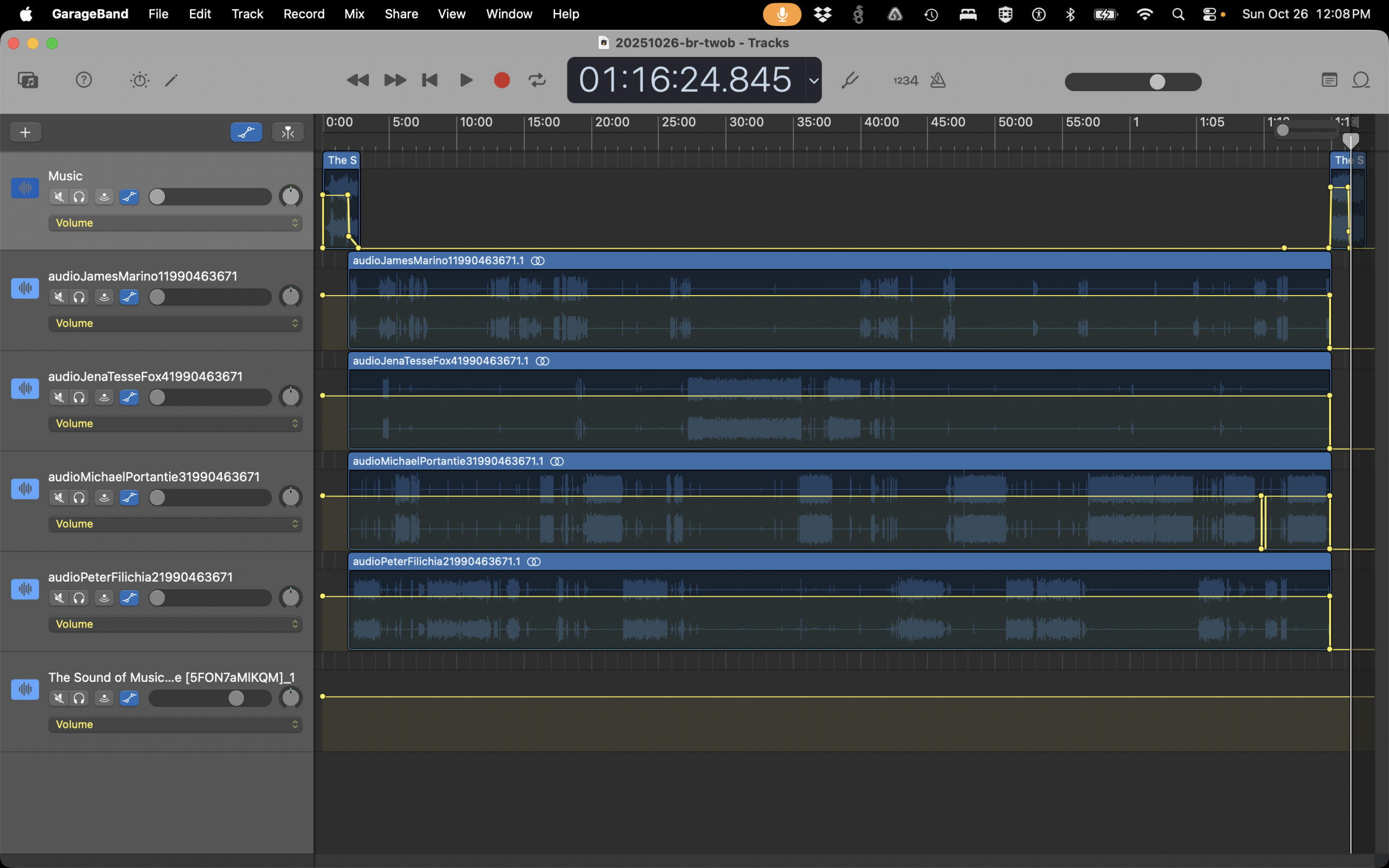
Task: Open the Loop Browser icon
Action: coord(1361,80)
